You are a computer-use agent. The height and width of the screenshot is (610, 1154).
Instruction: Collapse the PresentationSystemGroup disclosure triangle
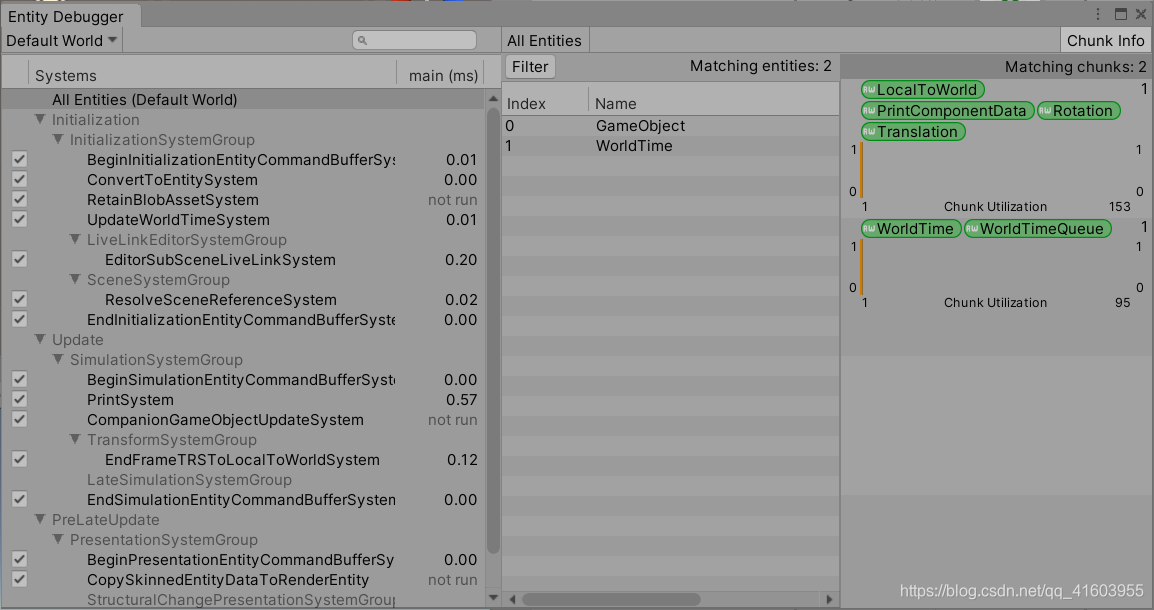[x=57, y=539]
